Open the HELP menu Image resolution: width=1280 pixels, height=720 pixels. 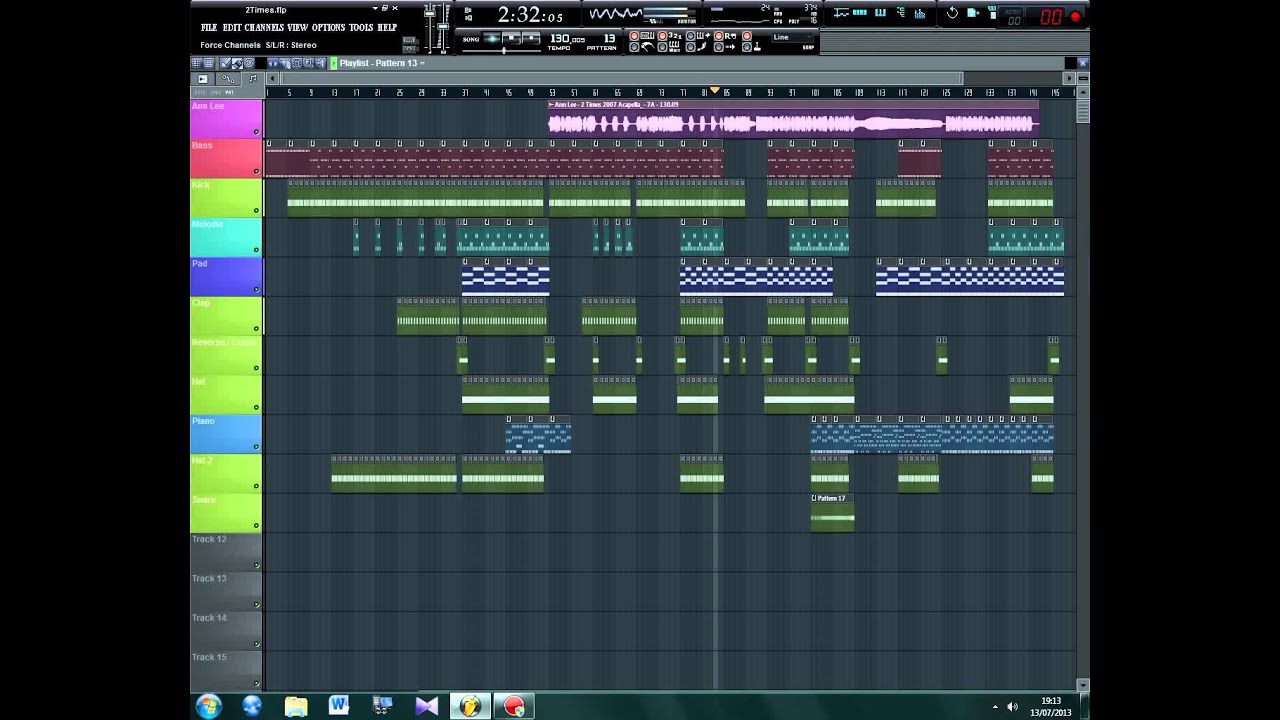[387, 27]
